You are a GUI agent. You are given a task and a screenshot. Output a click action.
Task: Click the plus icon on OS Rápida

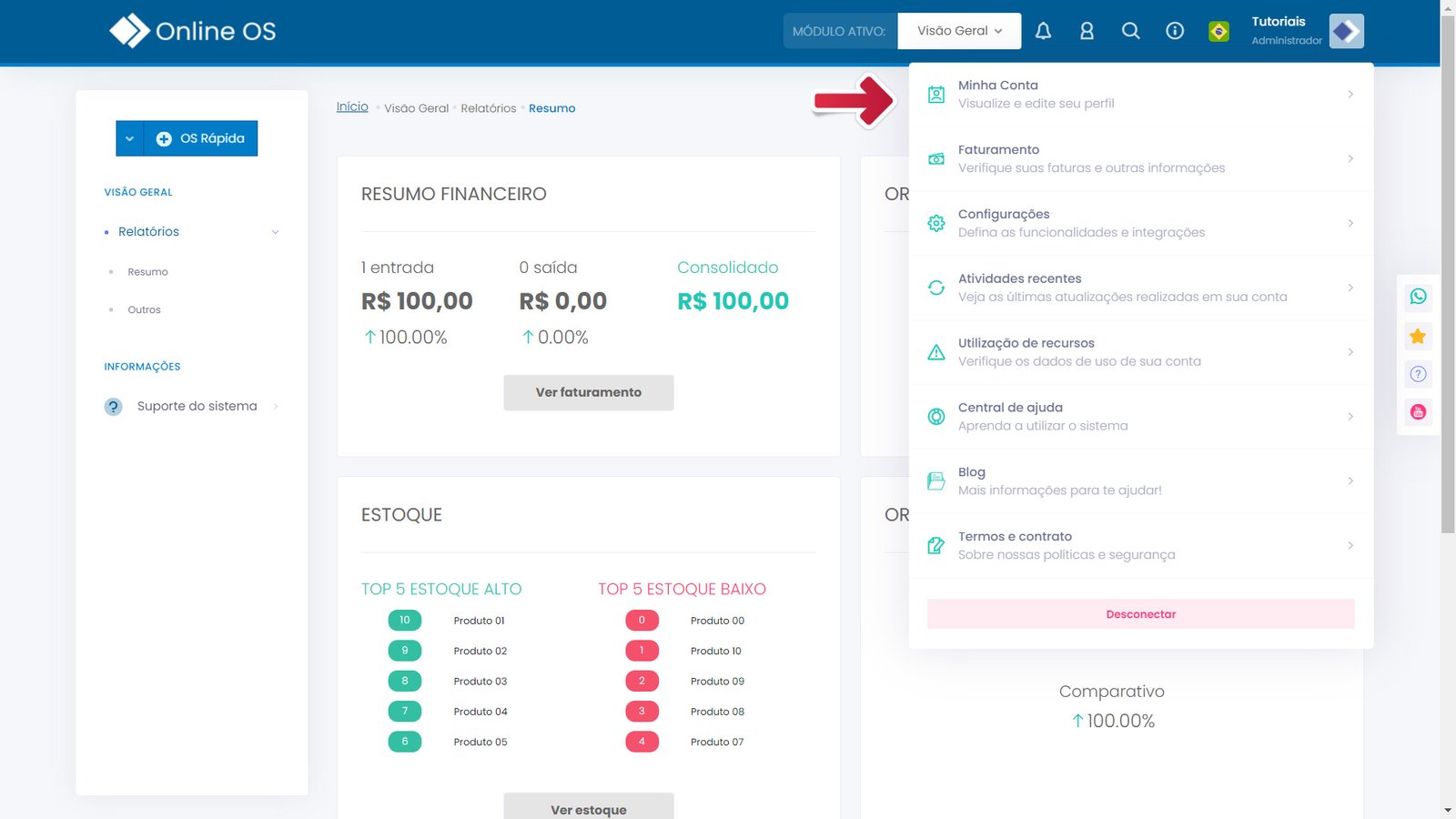[164, 138]
